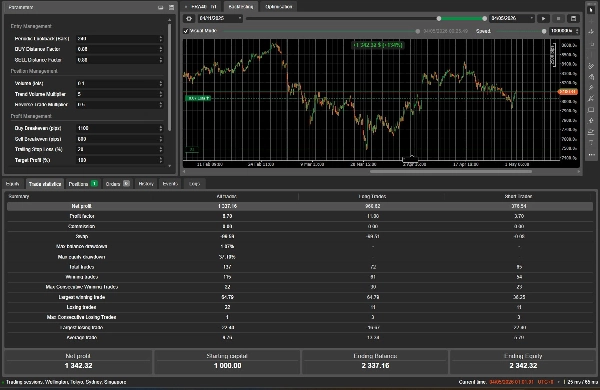
Task: Click the save icon in Parameters panel header
Action: (x=171, y=7)
